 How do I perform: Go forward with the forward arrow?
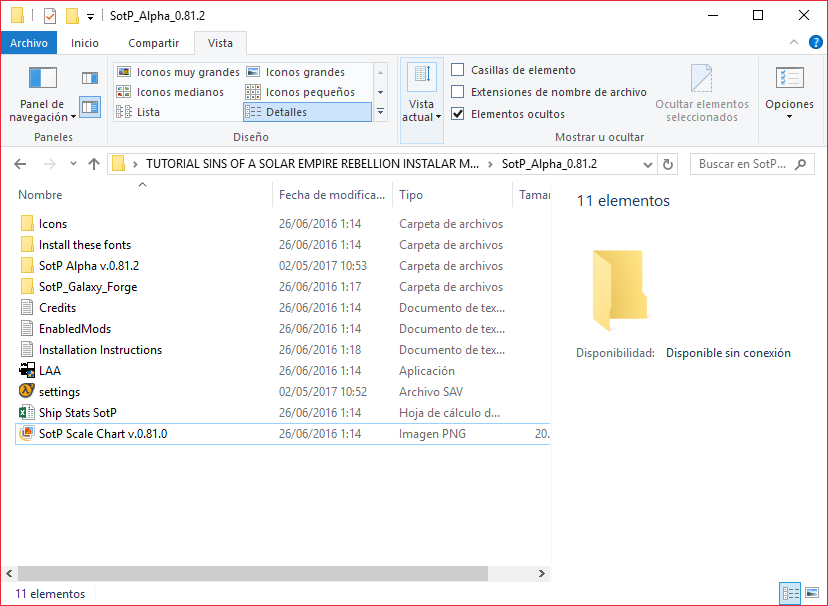(50, 164)
